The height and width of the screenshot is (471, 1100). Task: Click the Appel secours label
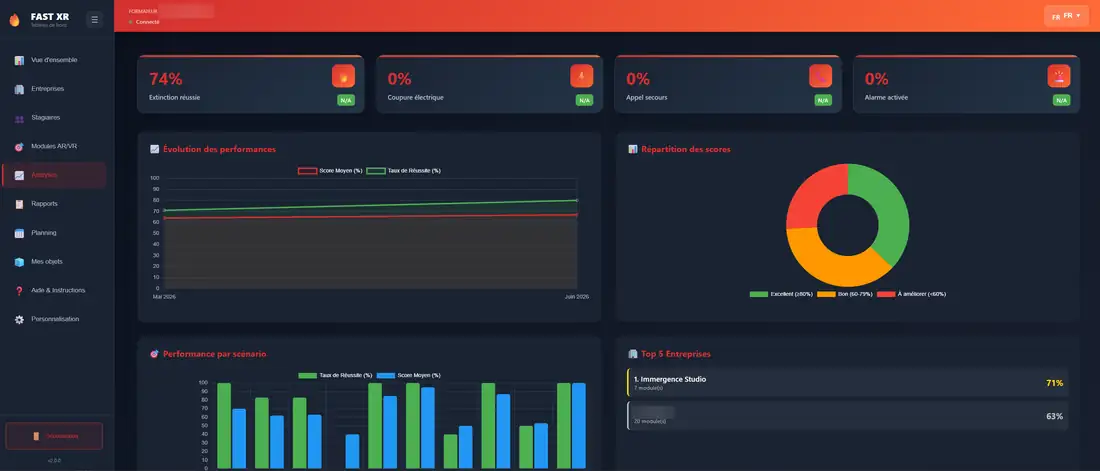pyautogui.click(x=646, y=98)
